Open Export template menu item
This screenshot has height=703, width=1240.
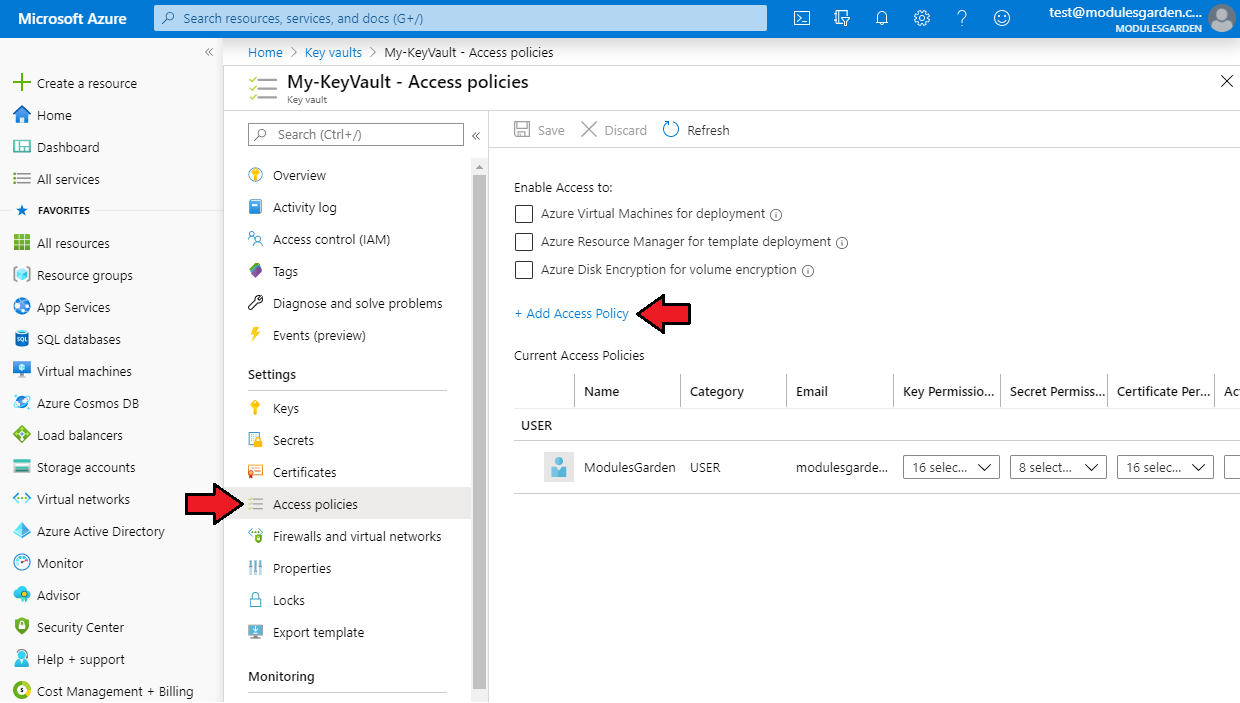[318, 632]
